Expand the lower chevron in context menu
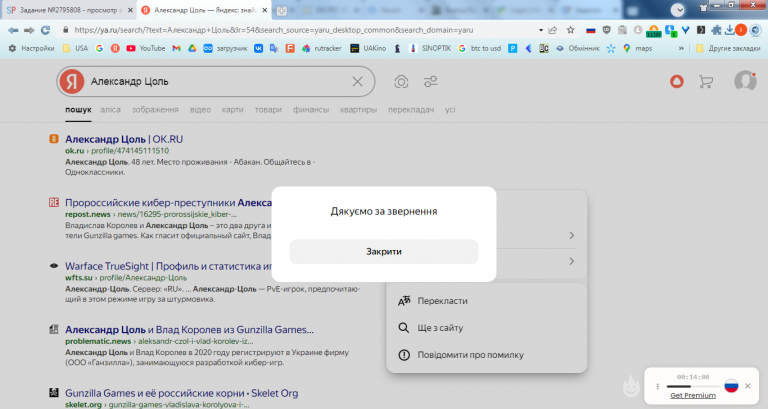The image size is (768, 409). click(x=572, y=262)
